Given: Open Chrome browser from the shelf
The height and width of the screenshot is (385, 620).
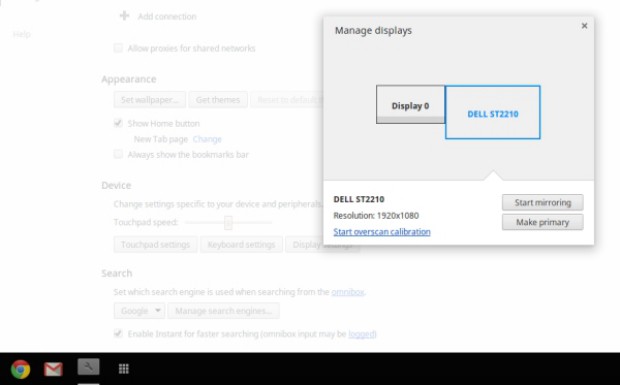Looking at the screenshot, I should pyautogui.click(x=20, y=369).
